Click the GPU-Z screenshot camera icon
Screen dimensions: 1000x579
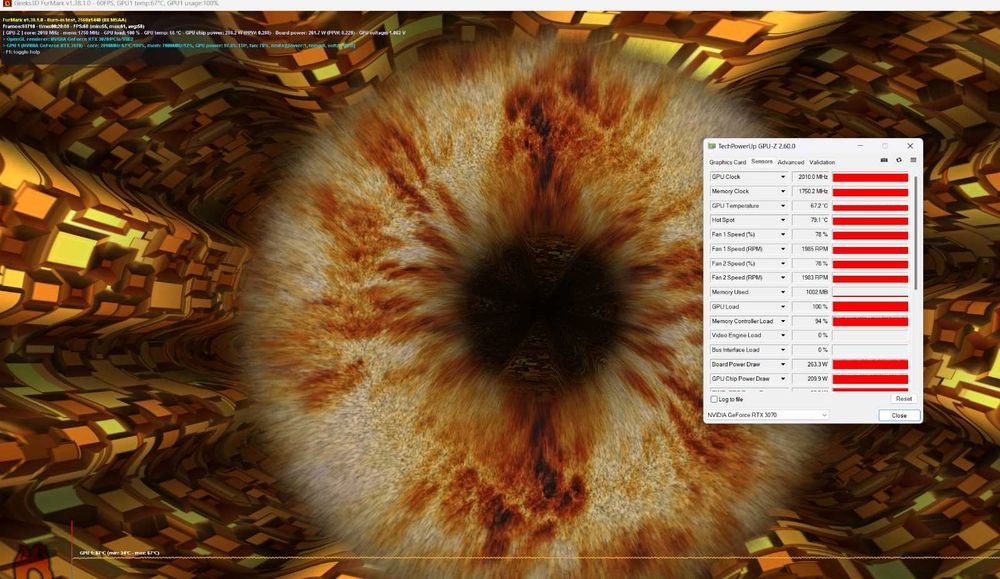pyautogui.click(x=884, y=160)
